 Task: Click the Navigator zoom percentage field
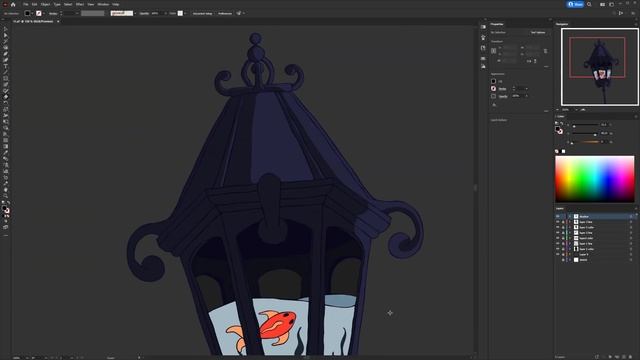(566, 109)
